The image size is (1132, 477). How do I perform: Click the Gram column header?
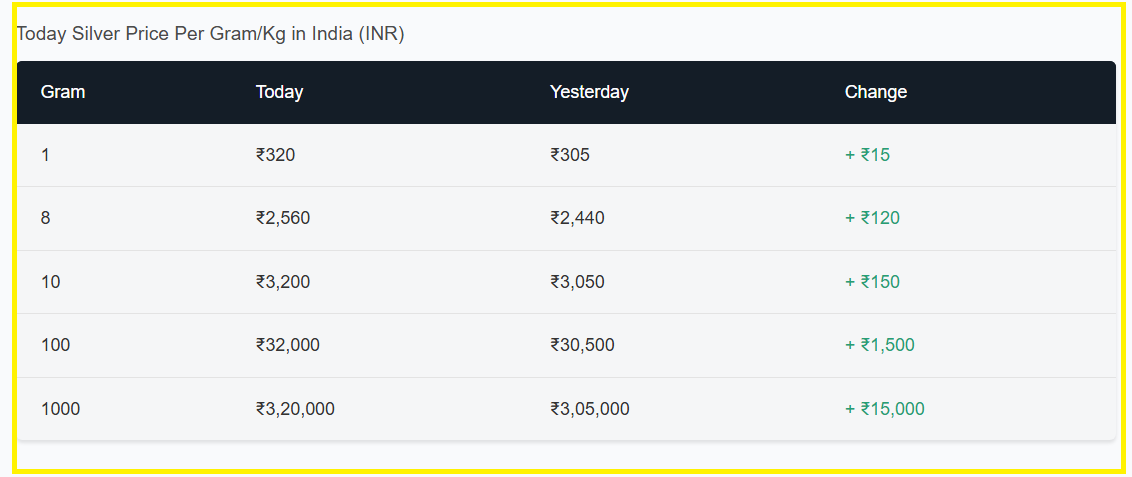63,92
